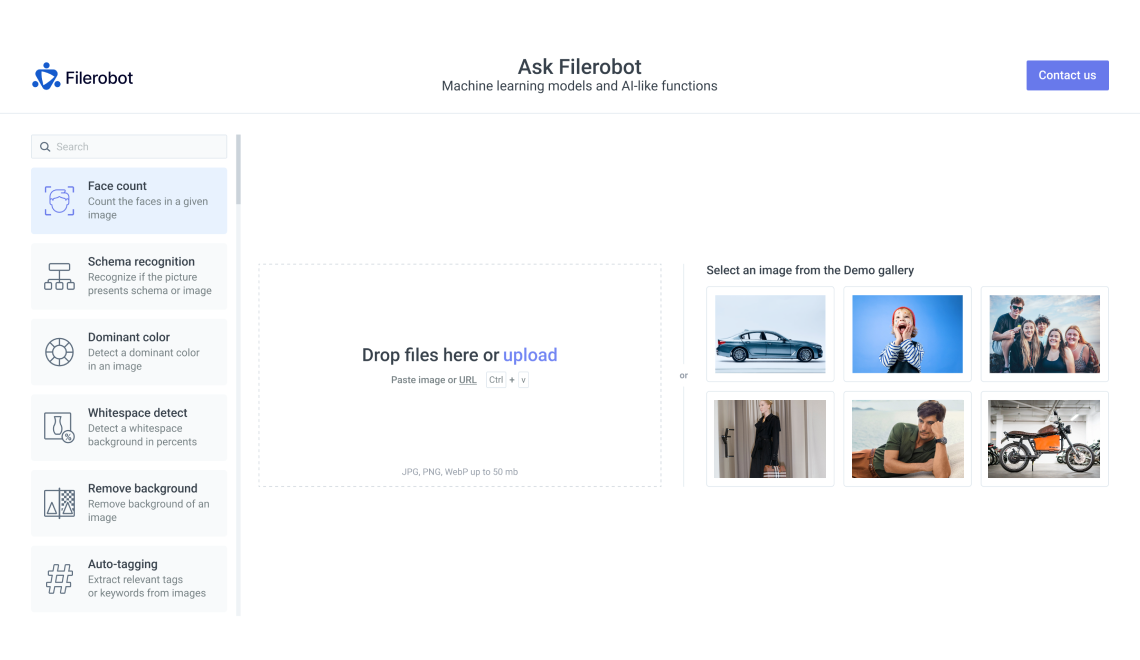Select the Face count icon
Screen dimensions: 1140x660
point(59,201)
